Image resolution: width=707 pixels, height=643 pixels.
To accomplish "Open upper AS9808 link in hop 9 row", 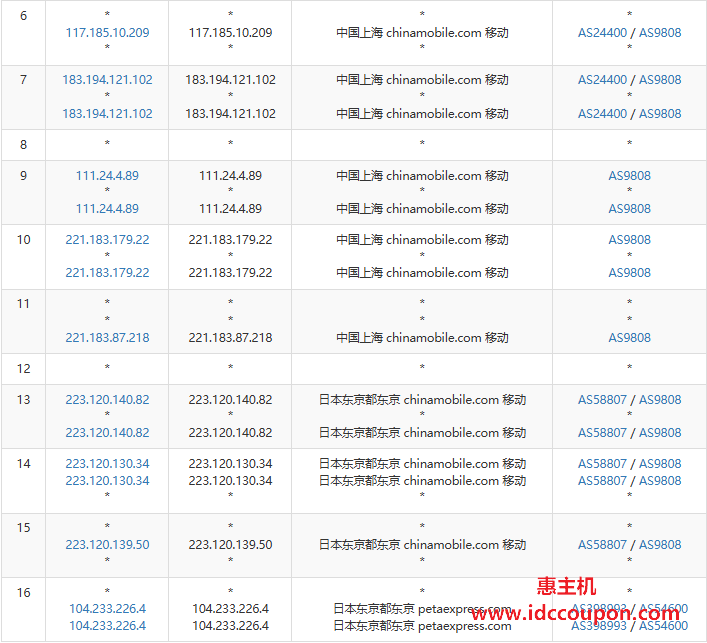I will [x=629, y=175].
